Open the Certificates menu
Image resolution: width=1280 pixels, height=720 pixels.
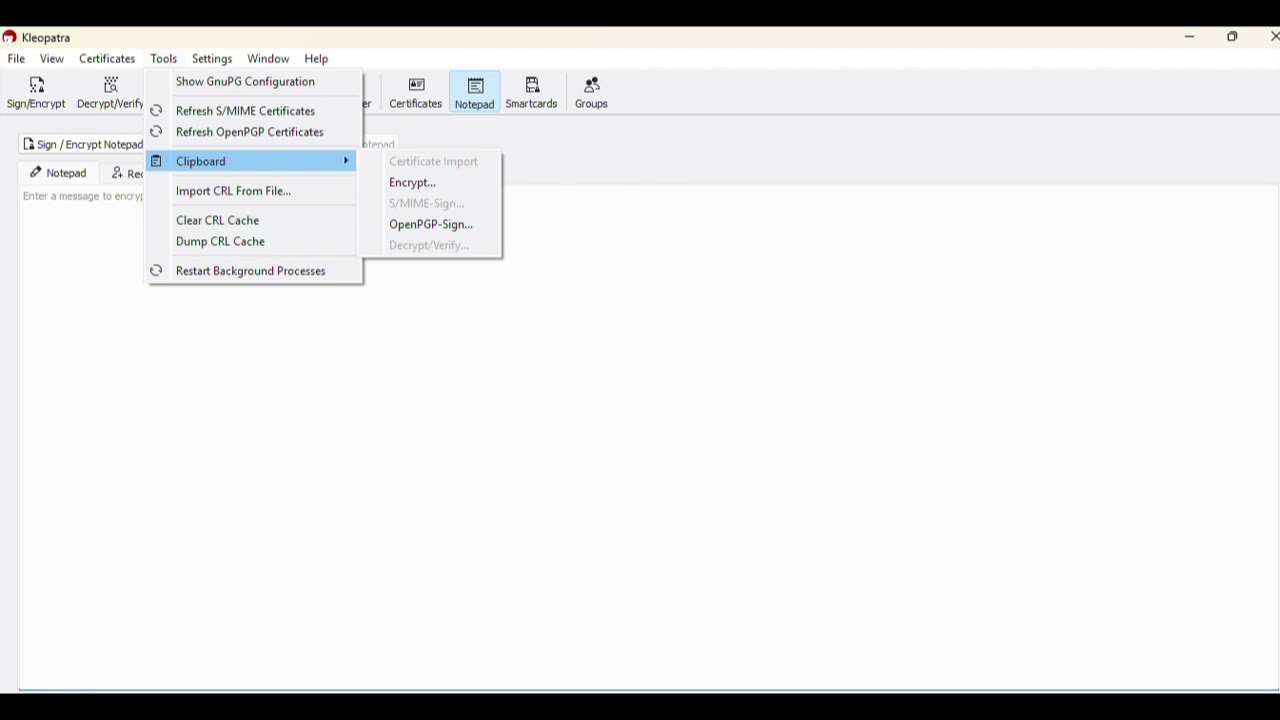click(107, 59)
